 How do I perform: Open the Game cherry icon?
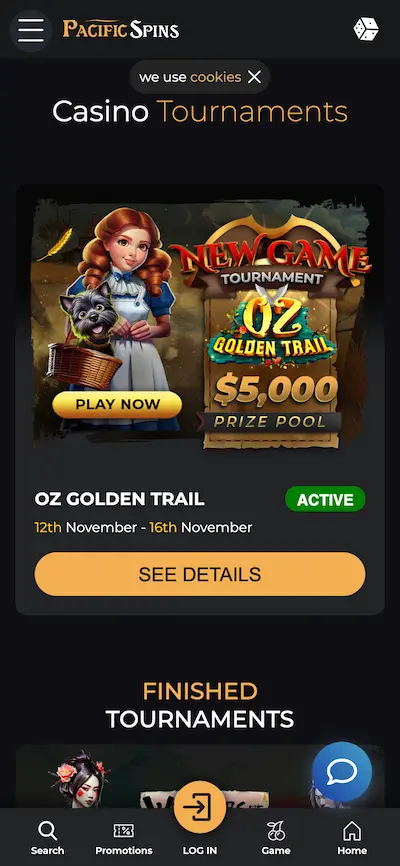[x=276, y=830]
